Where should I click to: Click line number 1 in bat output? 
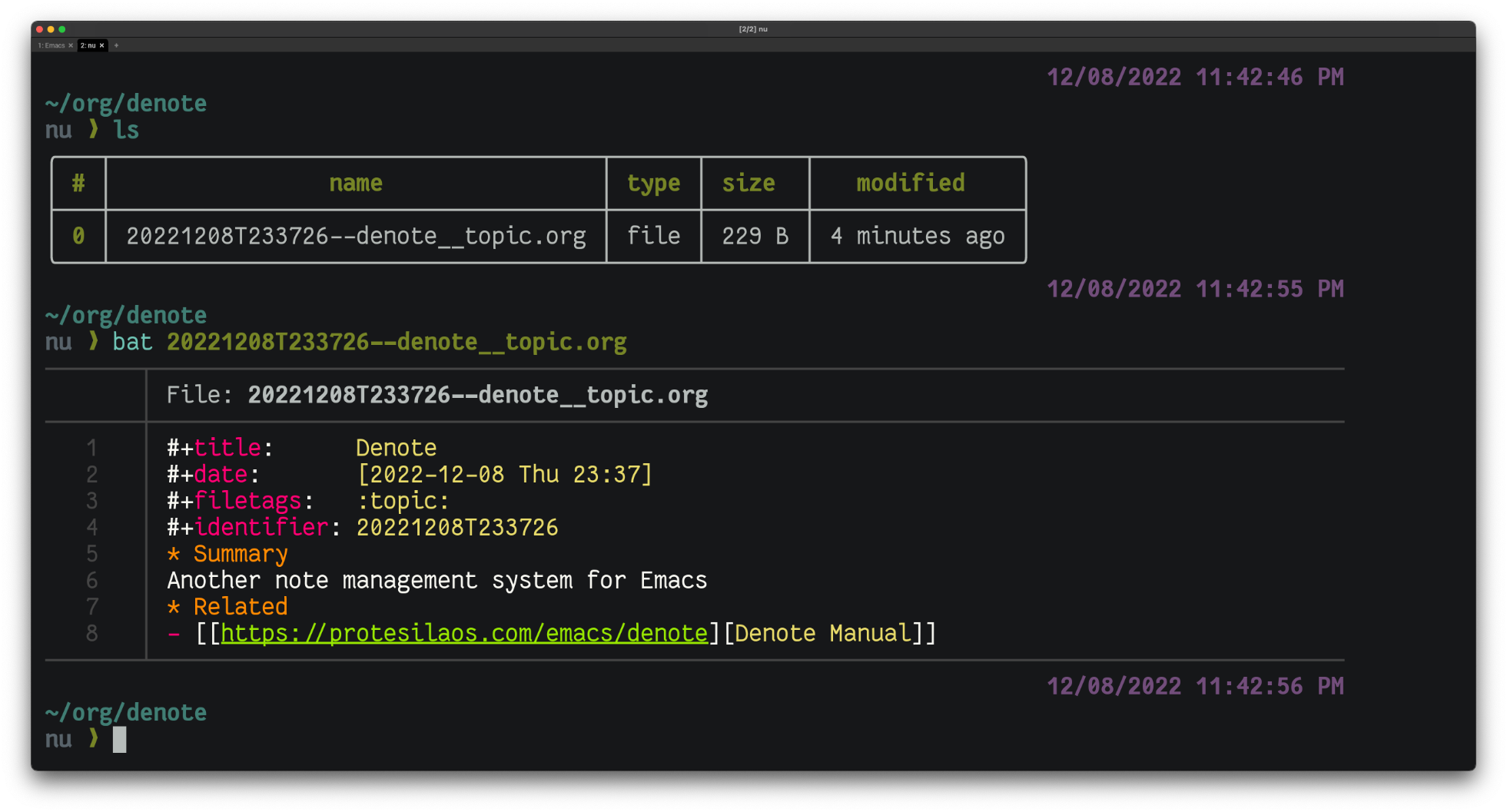91,448
